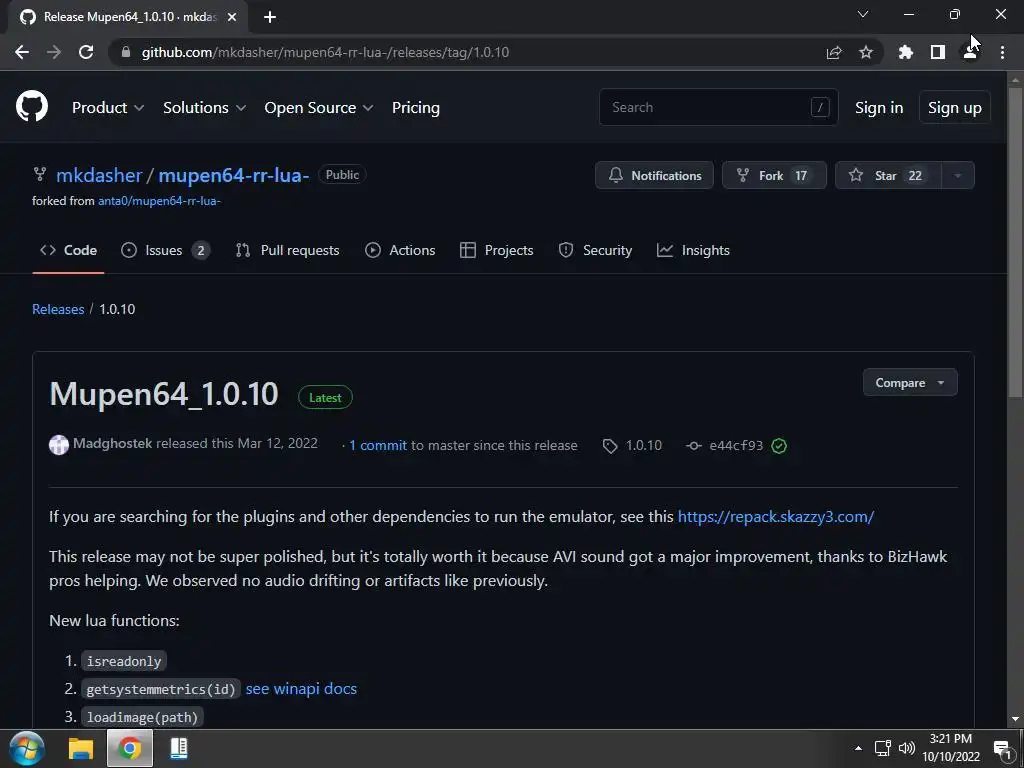Open tab search chevron in title bar
Screen dimensions: 1024x768
tap(863, 14)
